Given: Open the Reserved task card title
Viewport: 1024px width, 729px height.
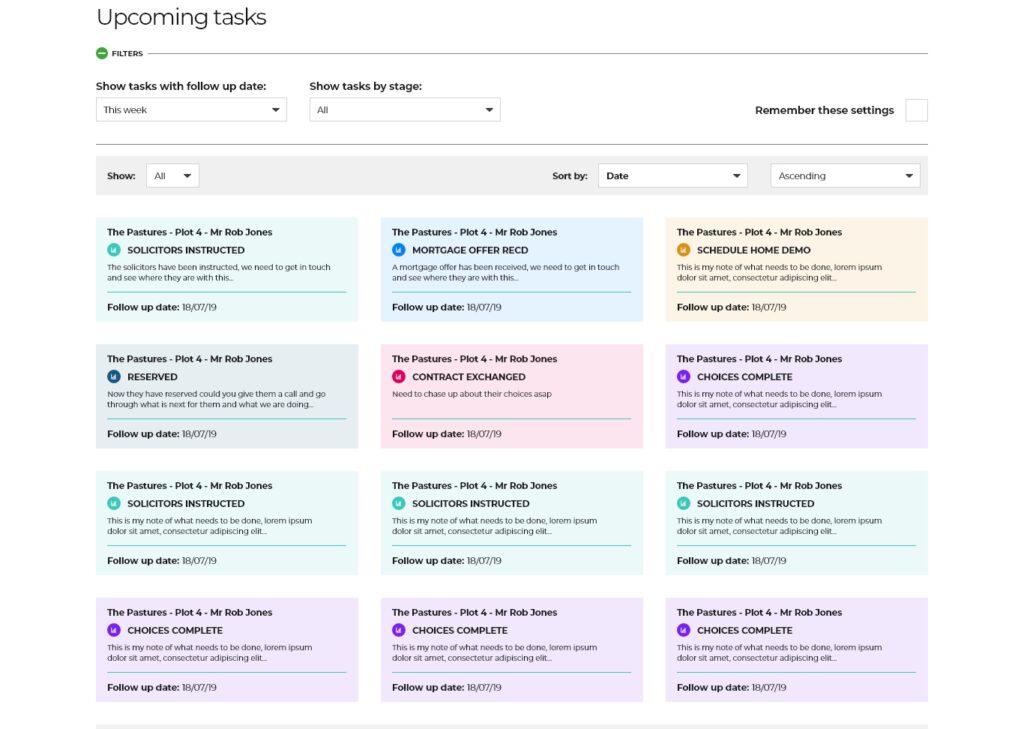Looking at the screenshot, I should click(190, 359).
